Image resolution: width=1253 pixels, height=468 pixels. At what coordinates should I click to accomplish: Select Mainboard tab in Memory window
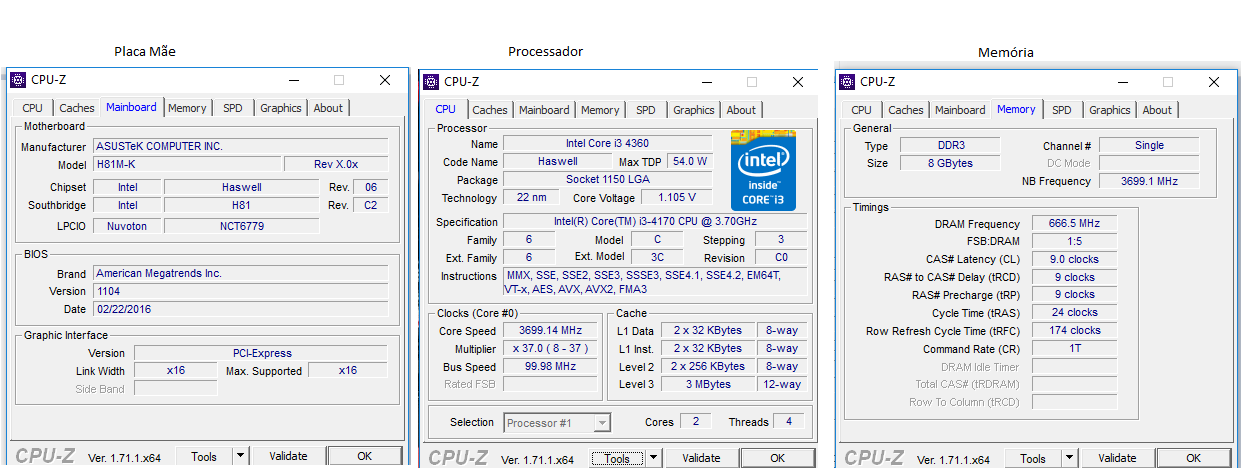click(960, 110)
